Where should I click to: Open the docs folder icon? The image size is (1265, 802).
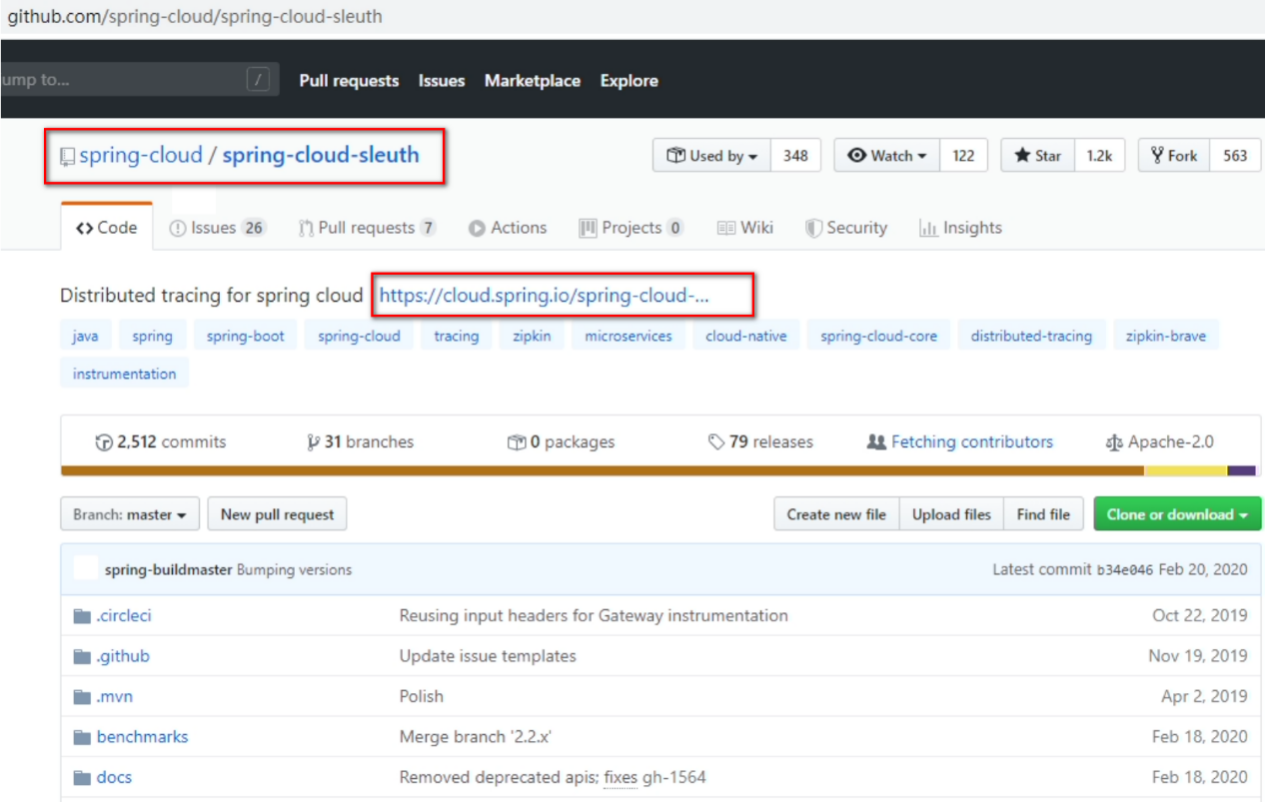(x=82, y=777)
